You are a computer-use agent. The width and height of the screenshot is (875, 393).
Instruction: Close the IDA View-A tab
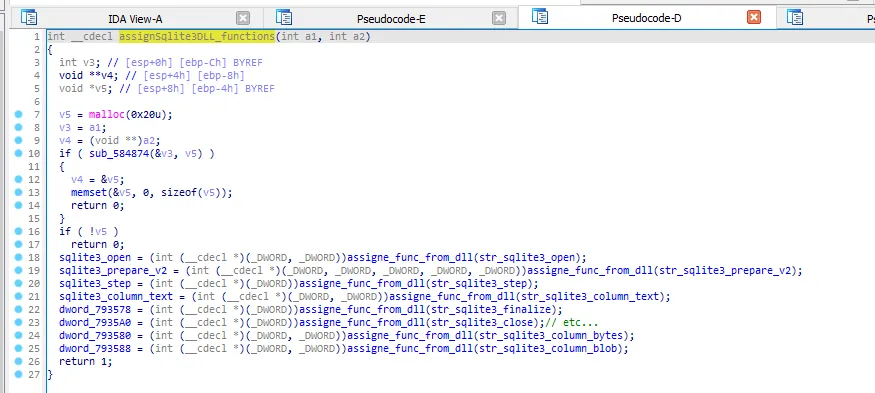click(243, 18)
